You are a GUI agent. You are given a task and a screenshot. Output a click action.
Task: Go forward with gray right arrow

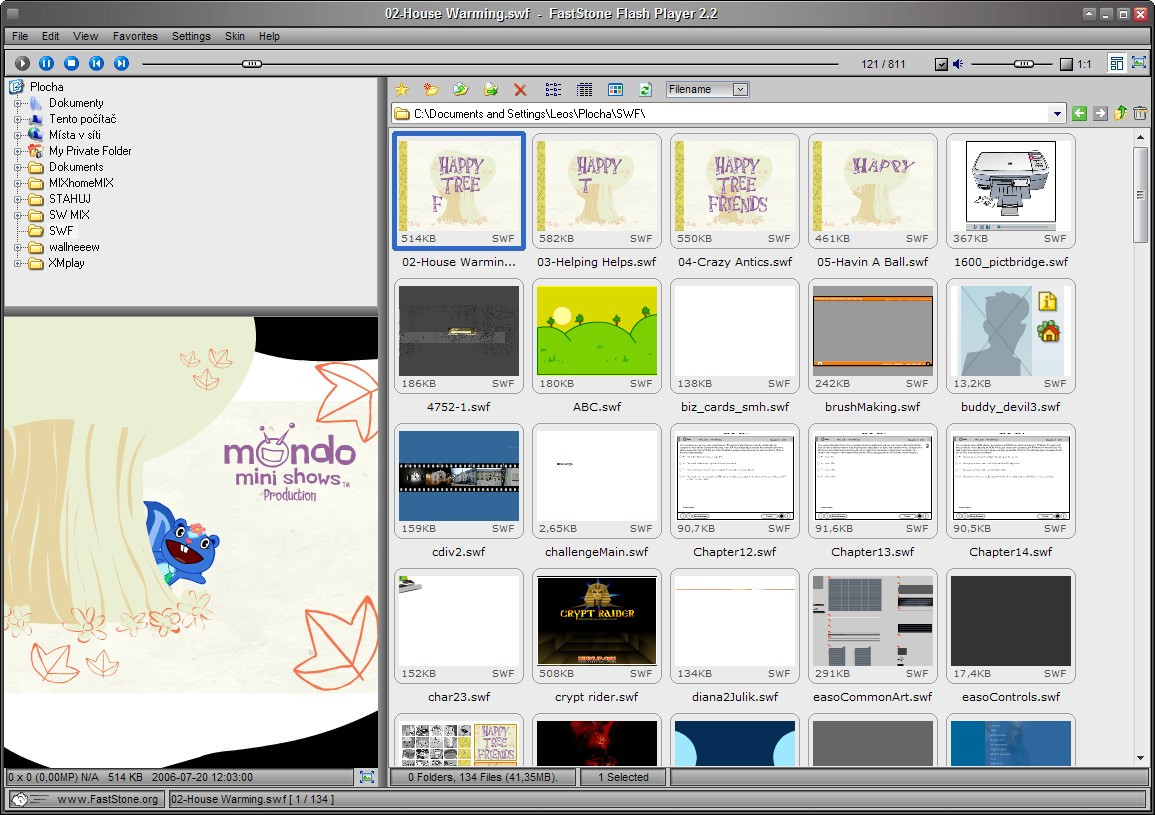tap(1100, 113)
